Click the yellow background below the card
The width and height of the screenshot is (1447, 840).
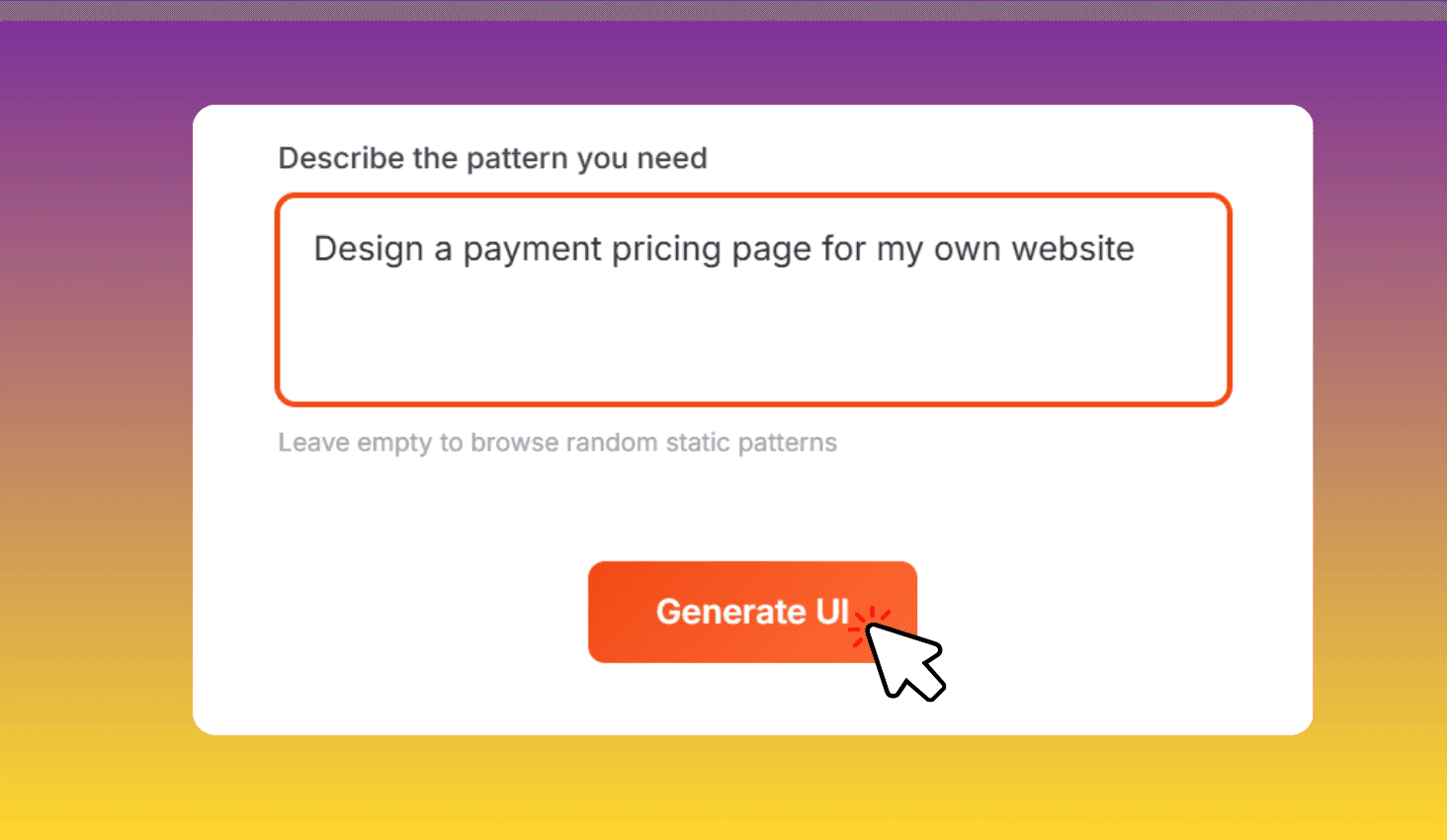723,791
